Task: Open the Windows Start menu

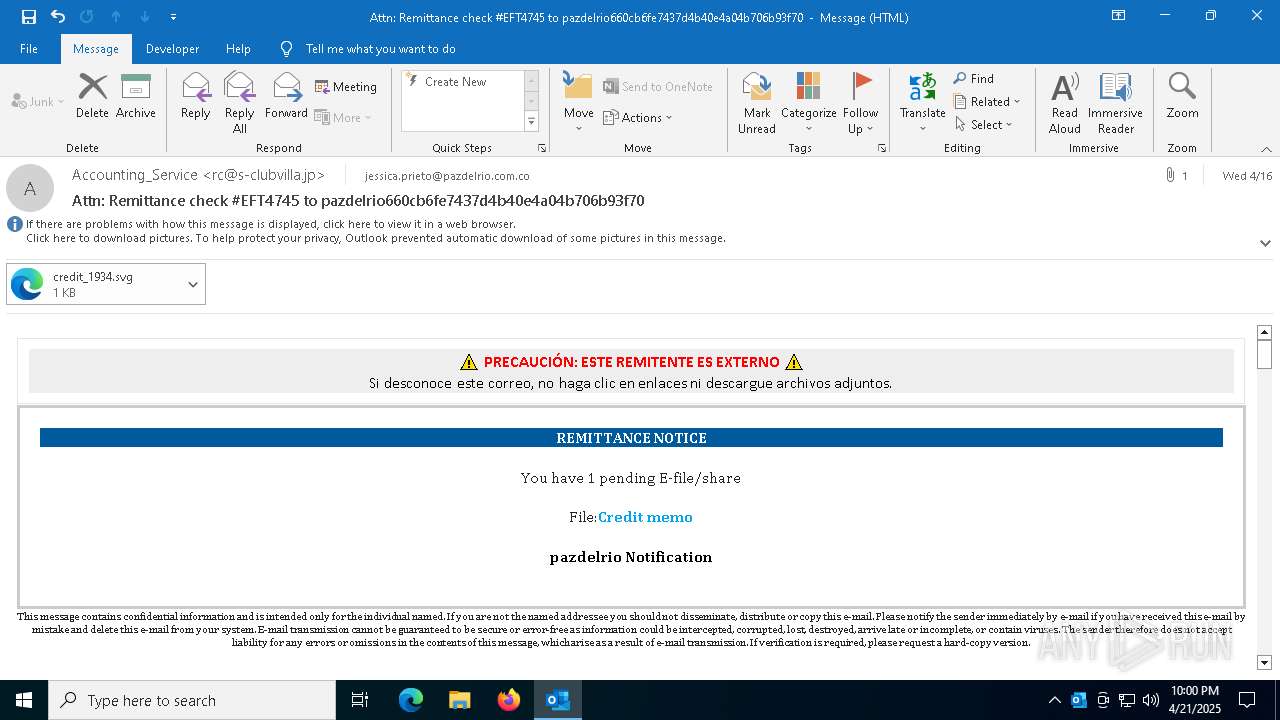Action: tap(23, 700)
